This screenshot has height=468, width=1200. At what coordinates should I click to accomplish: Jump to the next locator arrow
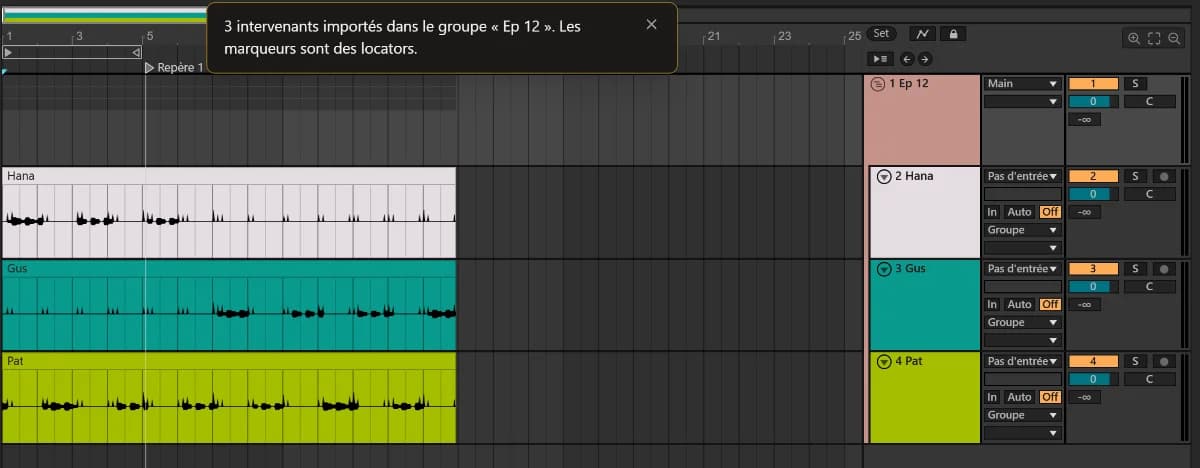(924, 59)
